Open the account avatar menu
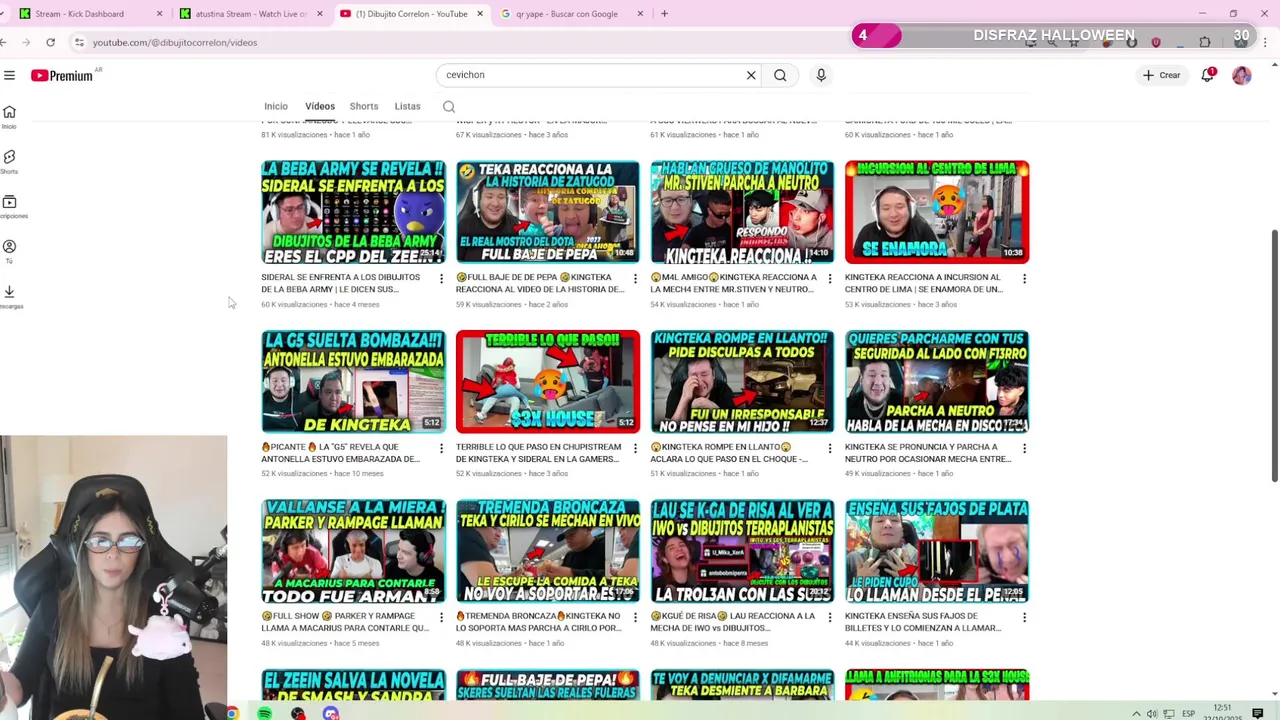The image size is (1280, 720). pyautogui.click(x=1242, y=75)
